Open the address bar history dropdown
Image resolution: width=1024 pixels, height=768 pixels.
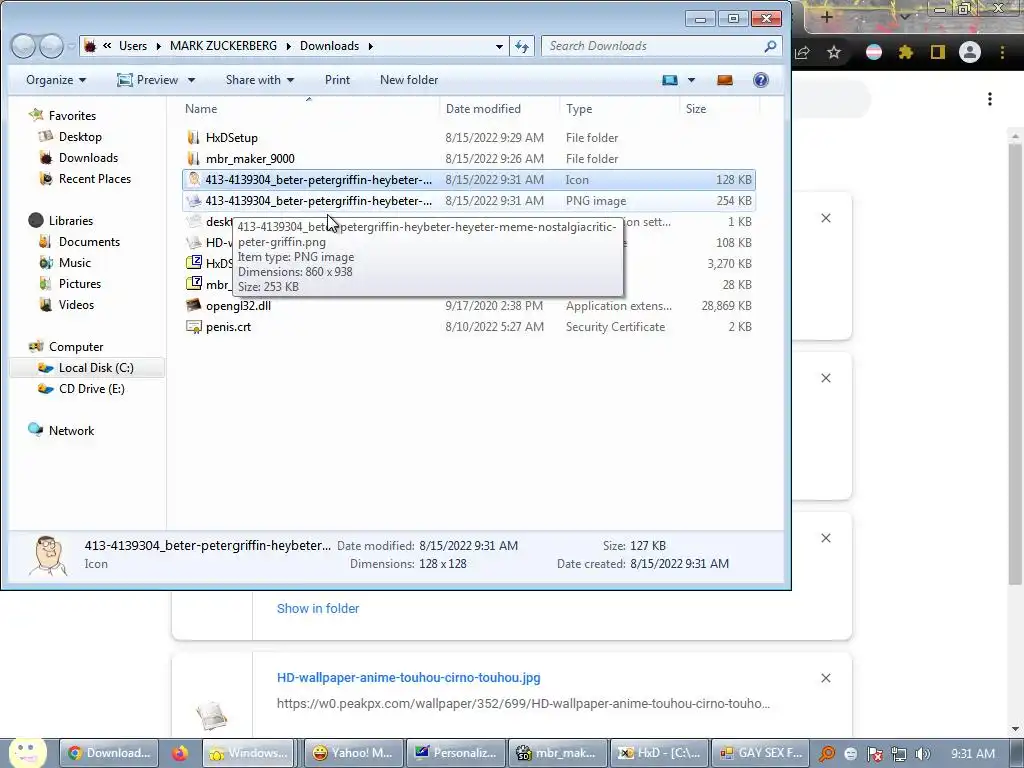click(499, 46)
